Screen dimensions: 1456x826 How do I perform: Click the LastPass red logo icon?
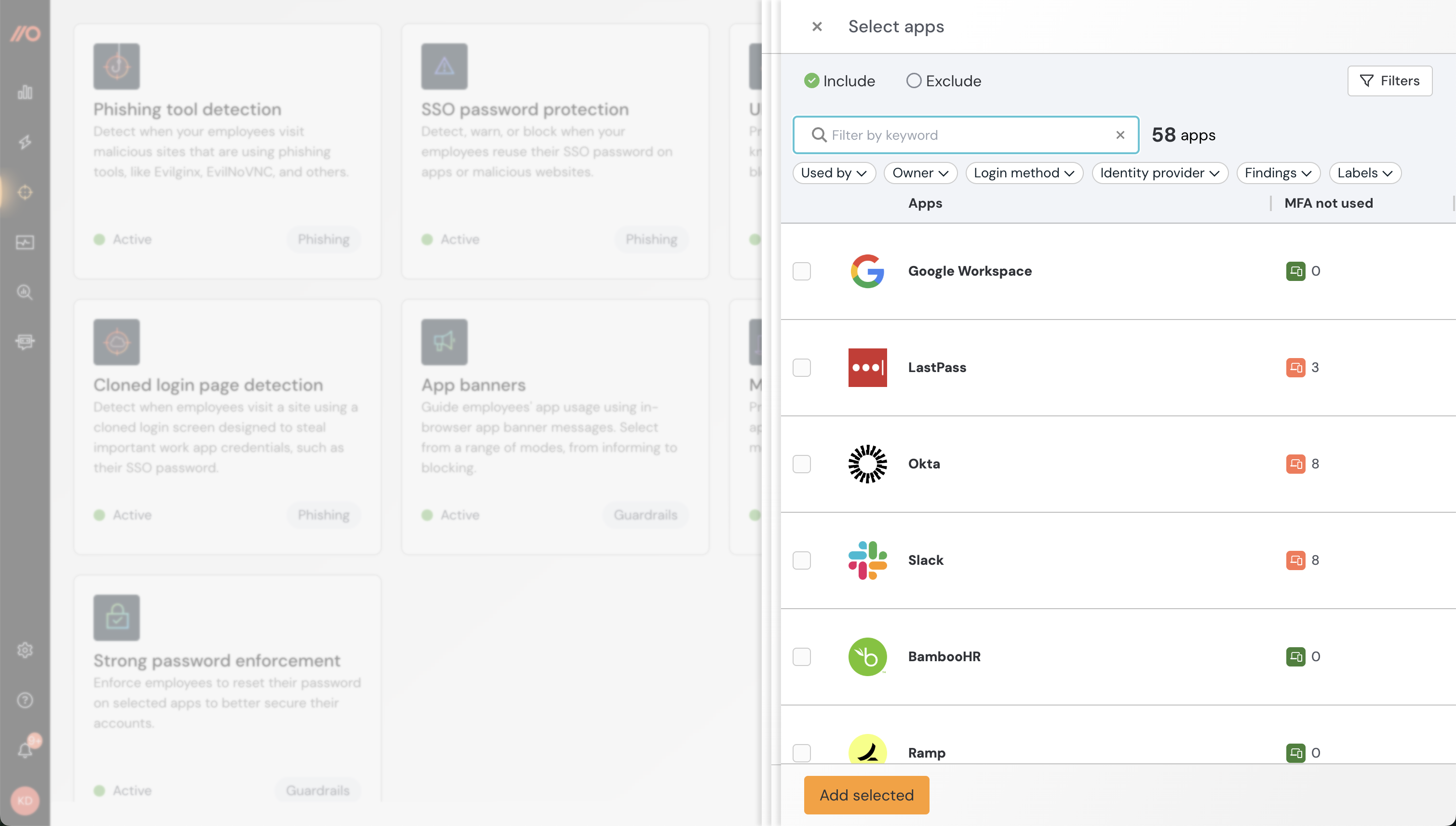click(x=867, y=367)
